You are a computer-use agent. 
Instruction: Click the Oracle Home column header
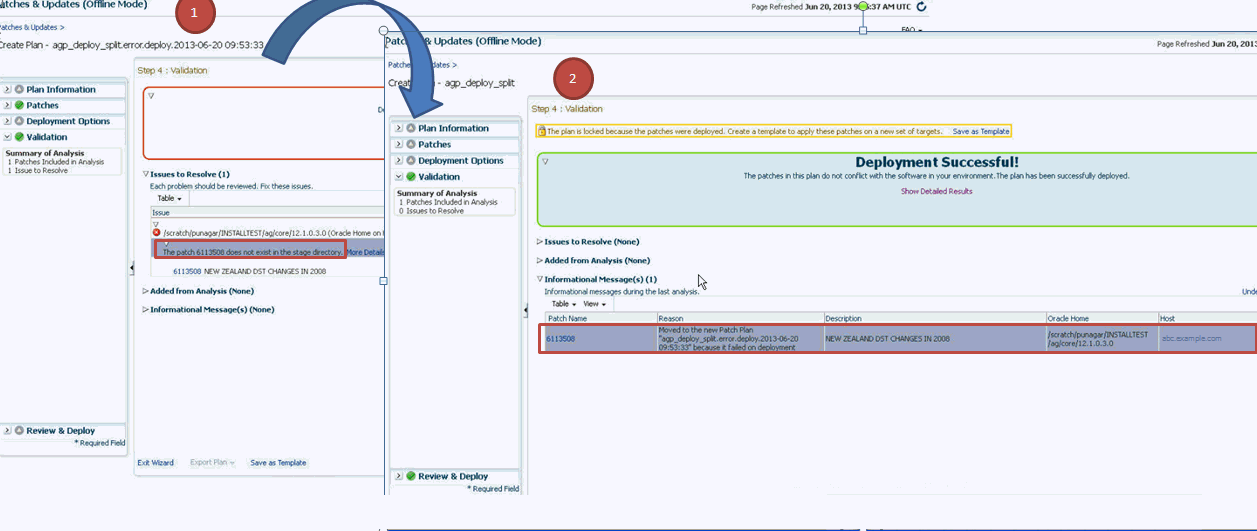pyautogui.click(x=1101, y=318)
